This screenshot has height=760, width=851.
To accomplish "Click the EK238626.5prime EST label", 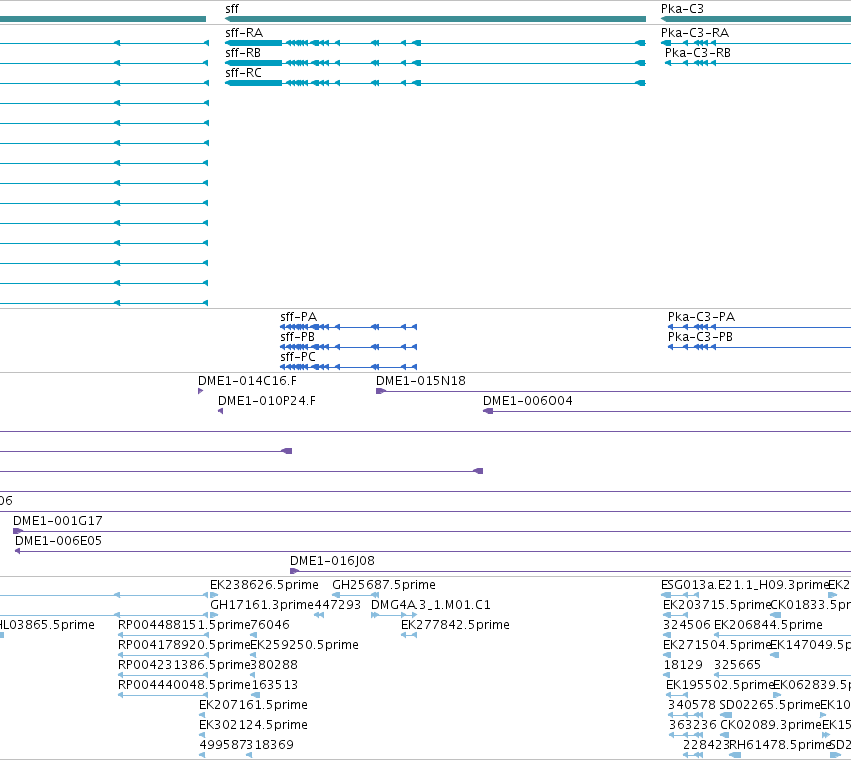I will coord(264,585).
